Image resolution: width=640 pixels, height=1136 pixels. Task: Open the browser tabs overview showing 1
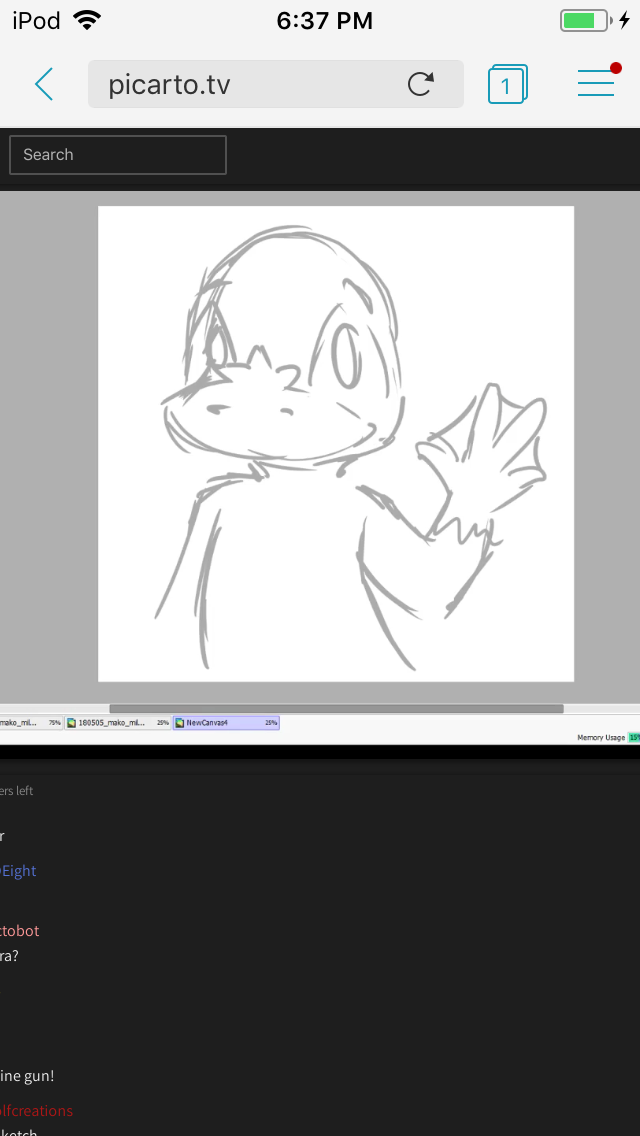(x=507, y=84)
